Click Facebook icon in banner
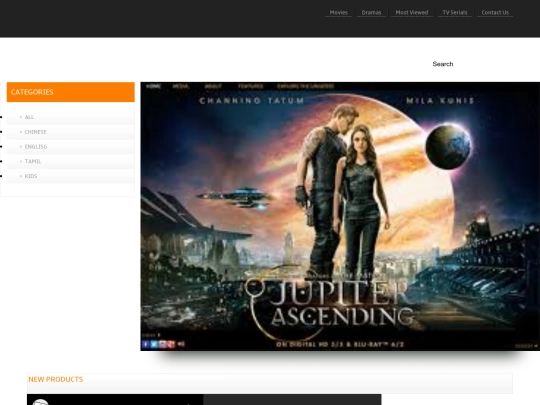 coord(146,344)
